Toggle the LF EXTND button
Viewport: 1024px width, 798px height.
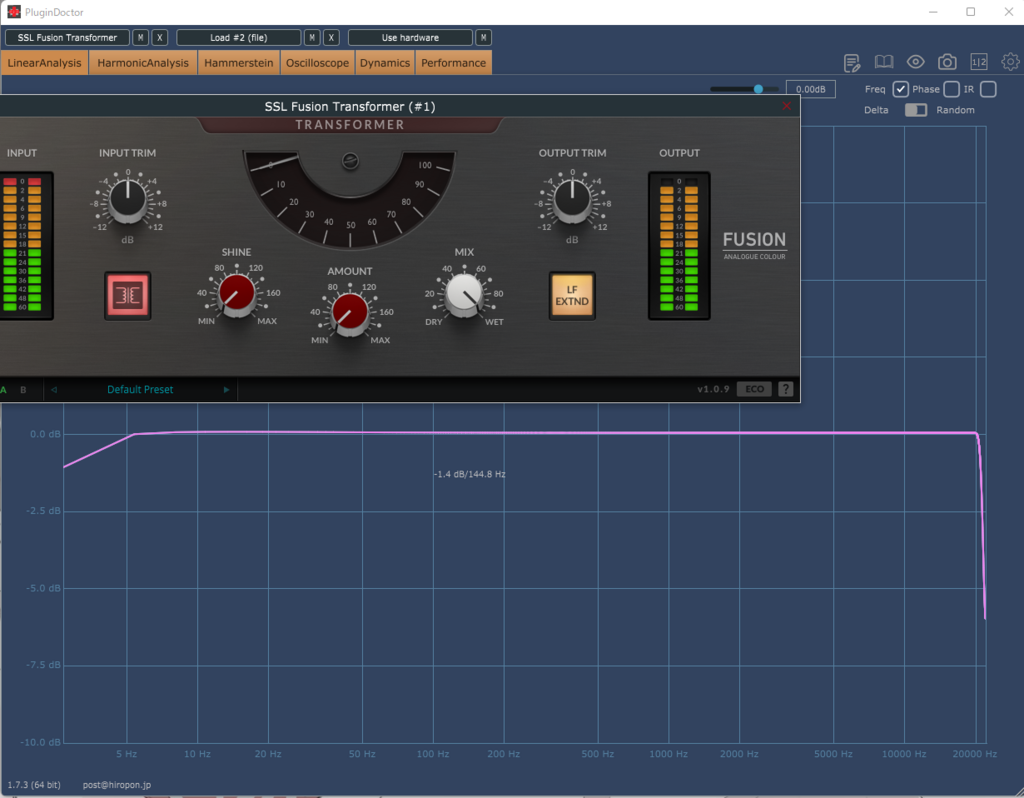(x=572, y=295)
